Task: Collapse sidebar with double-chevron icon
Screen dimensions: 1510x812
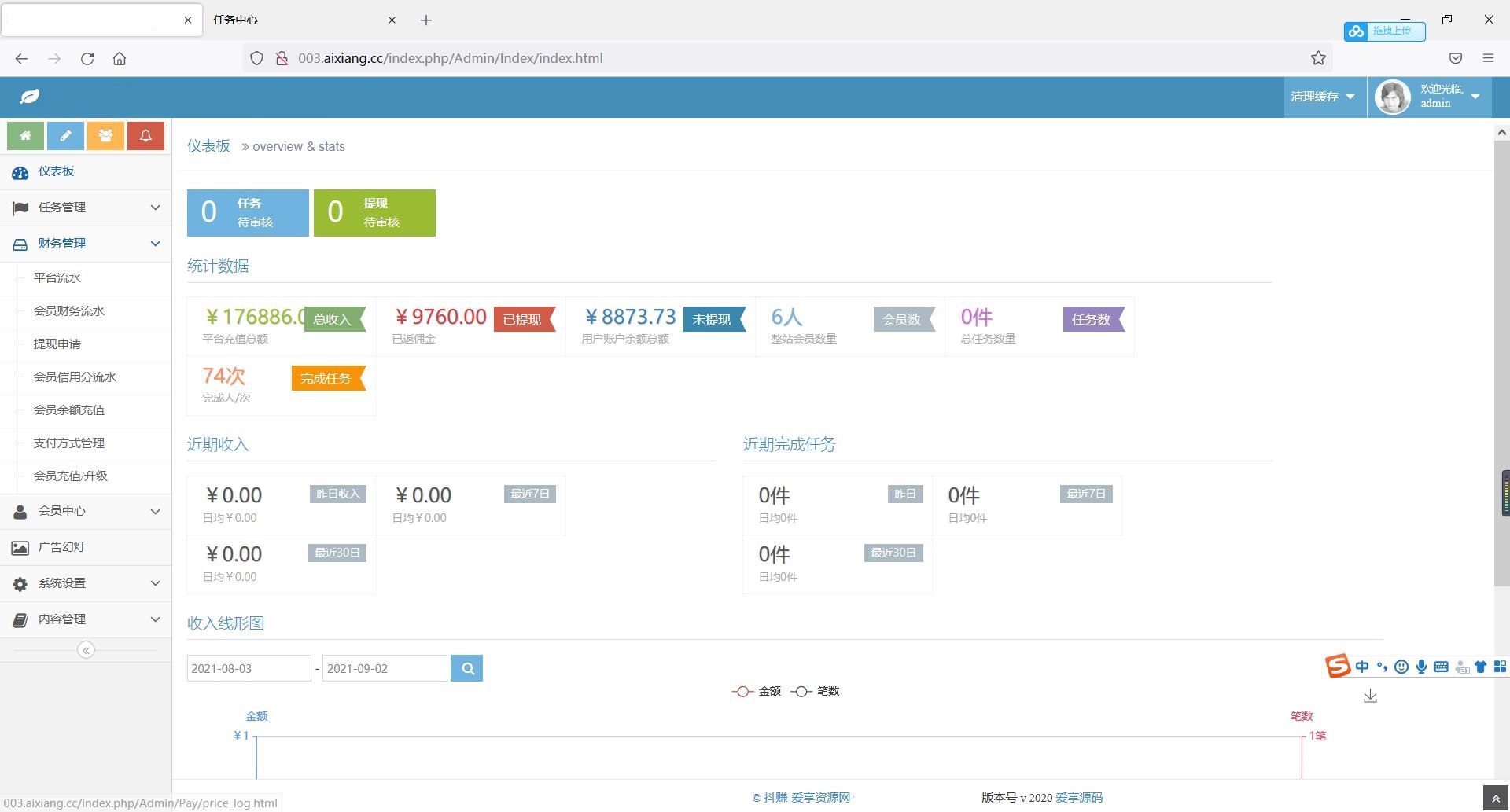Action: [86, 650]
